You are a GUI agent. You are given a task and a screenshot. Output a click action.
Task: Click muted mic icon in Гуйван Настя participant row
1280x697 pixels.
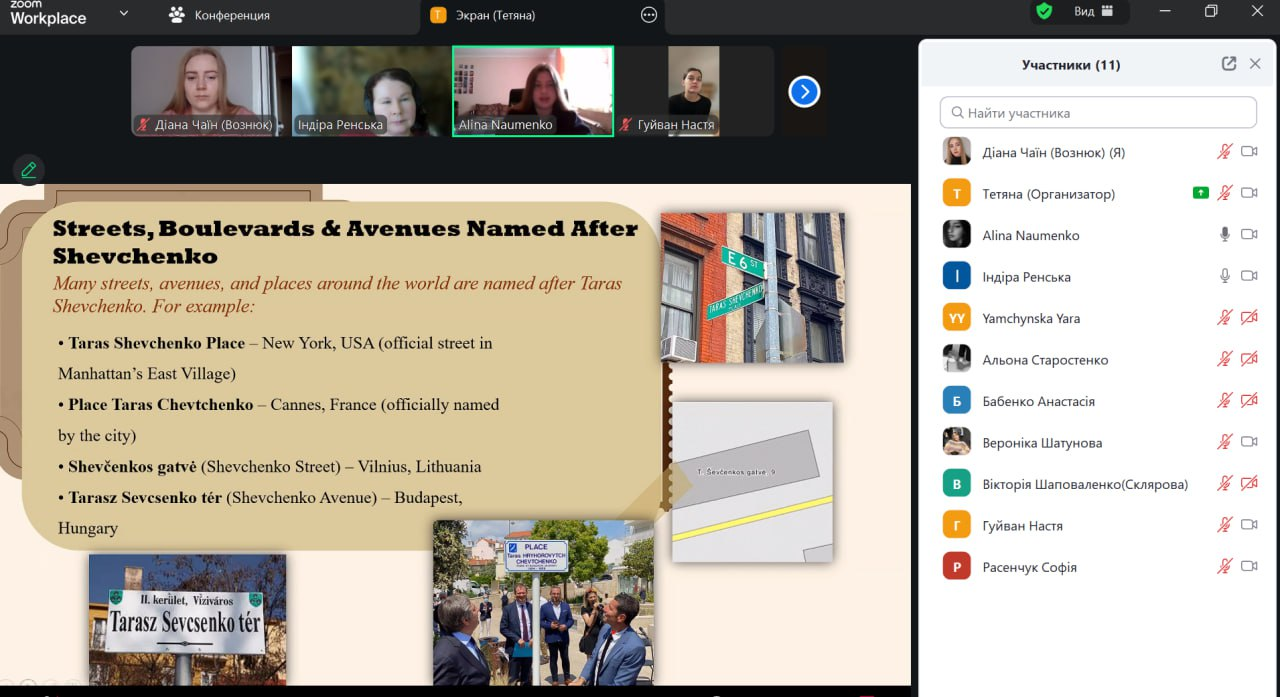tap(1225, 525)
